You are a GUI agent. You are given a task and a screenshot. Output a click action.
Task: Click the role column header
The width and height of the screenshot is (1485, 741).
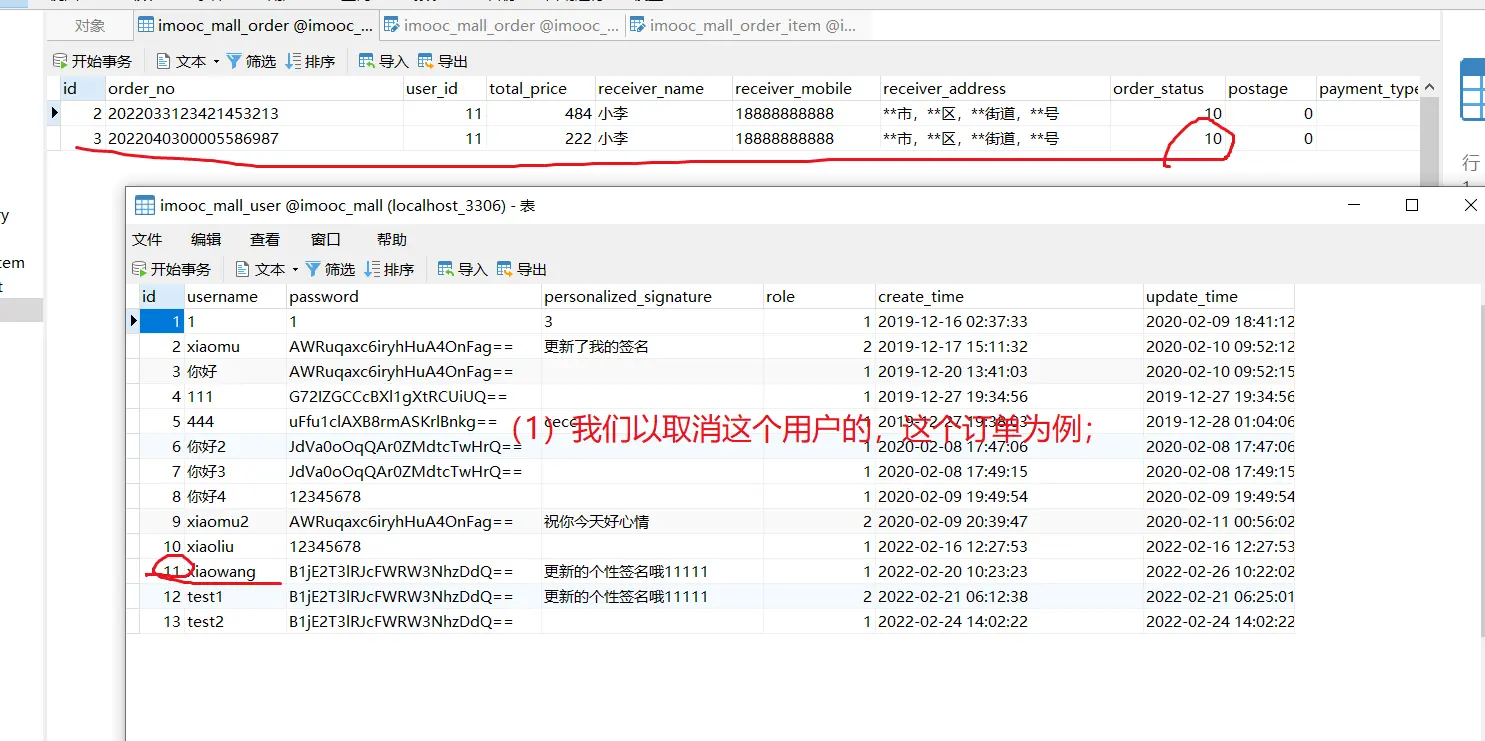coord(819,296)
